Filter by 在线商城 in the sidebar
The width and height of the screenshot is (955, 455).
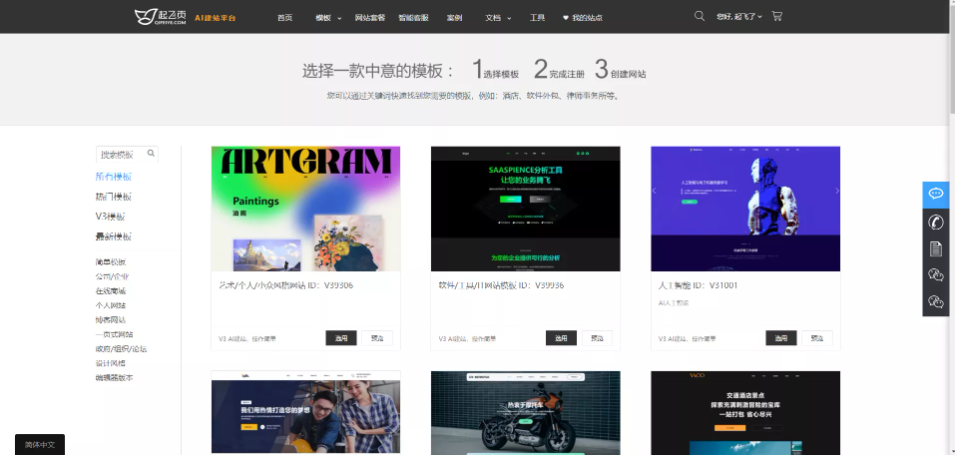(111, 291)
